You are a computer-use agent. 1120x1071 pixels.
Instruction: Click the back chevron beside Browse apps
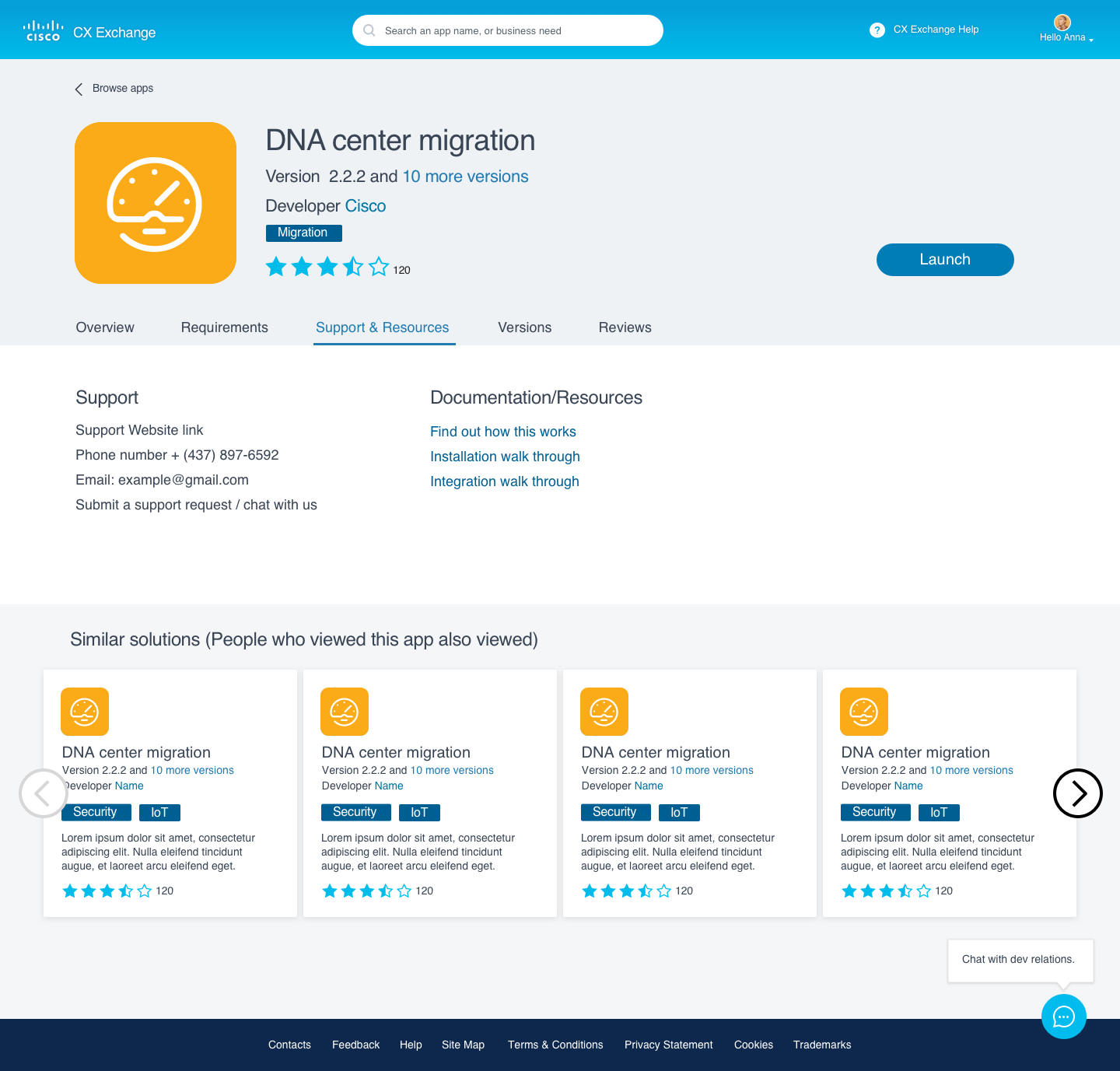tap(79, 89)
